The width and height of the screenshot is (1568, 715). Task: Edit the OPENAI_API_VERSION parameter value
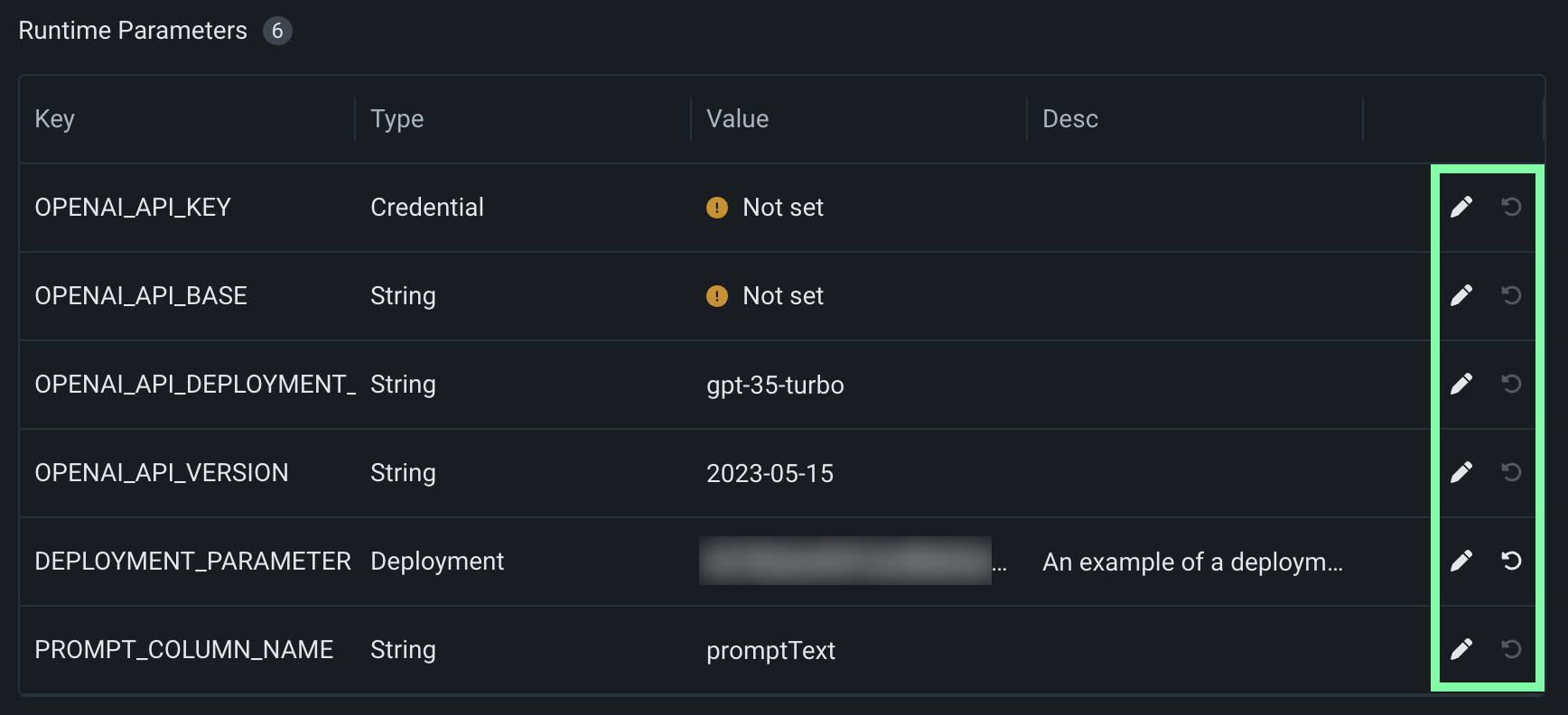click(1461, 473)
